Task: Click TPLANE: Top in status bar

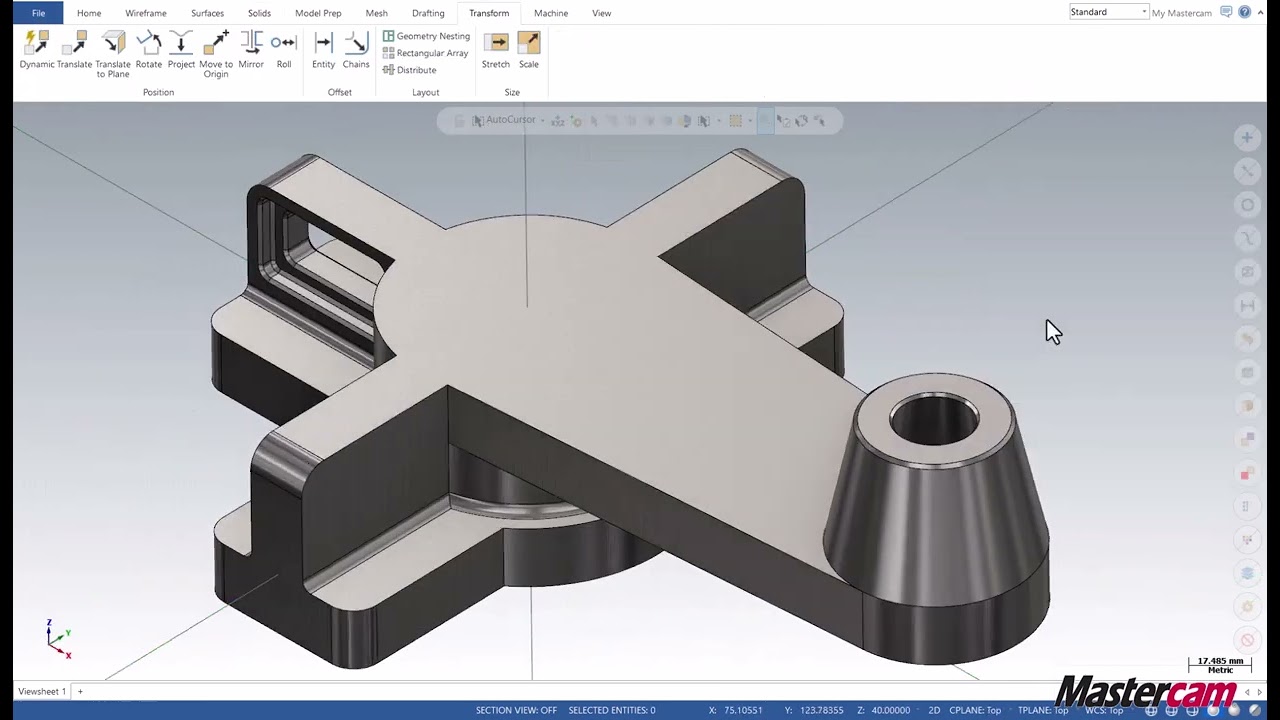Action: click(1043, 710)
